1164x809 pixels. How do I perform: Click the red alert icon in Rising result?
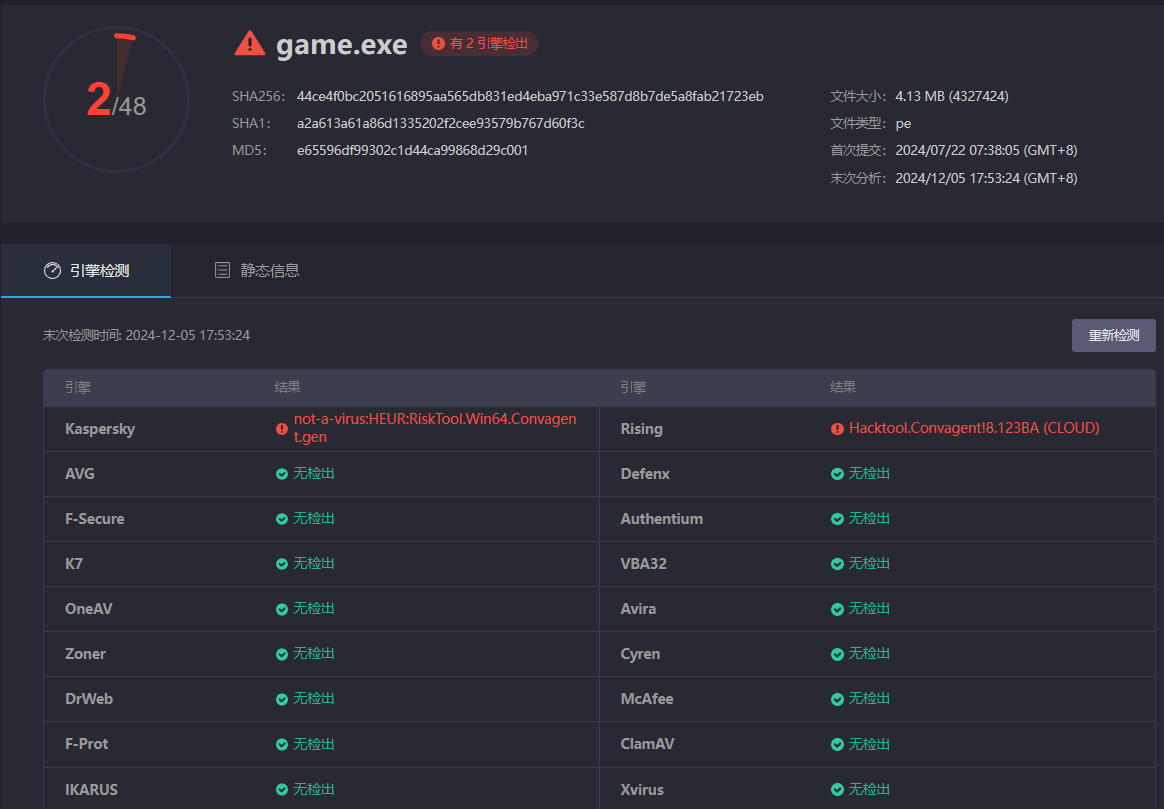pyautogui.click(x=837, y=429)
